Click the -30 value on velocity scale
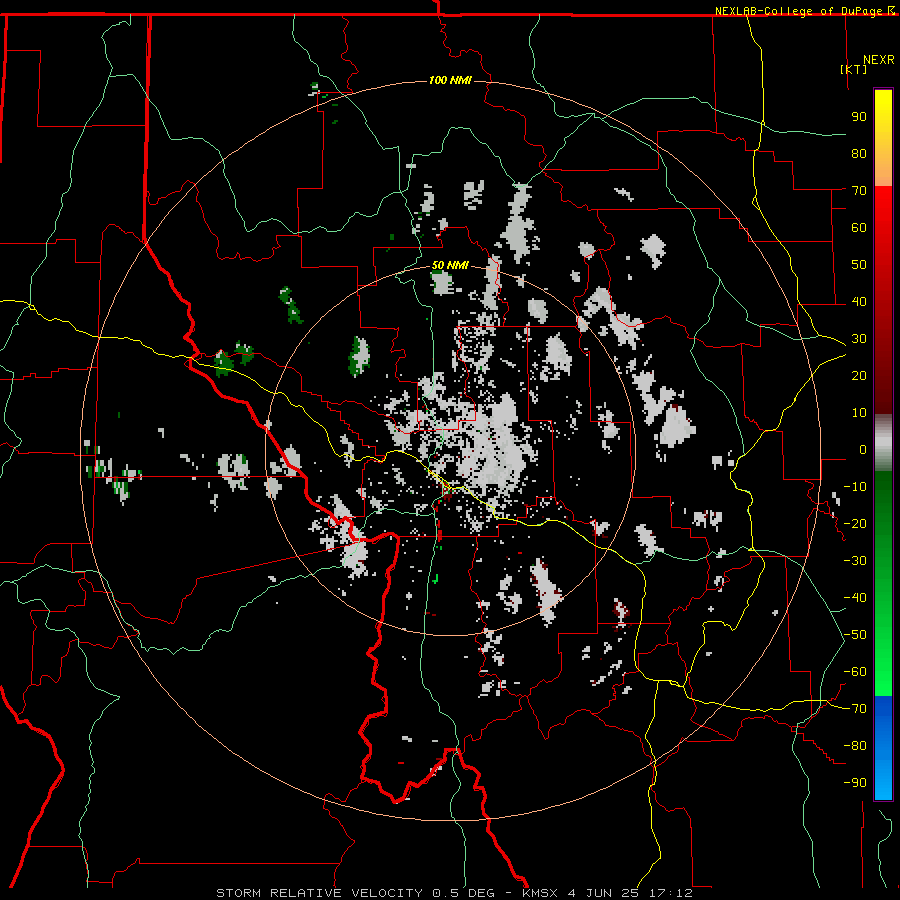 855,561
